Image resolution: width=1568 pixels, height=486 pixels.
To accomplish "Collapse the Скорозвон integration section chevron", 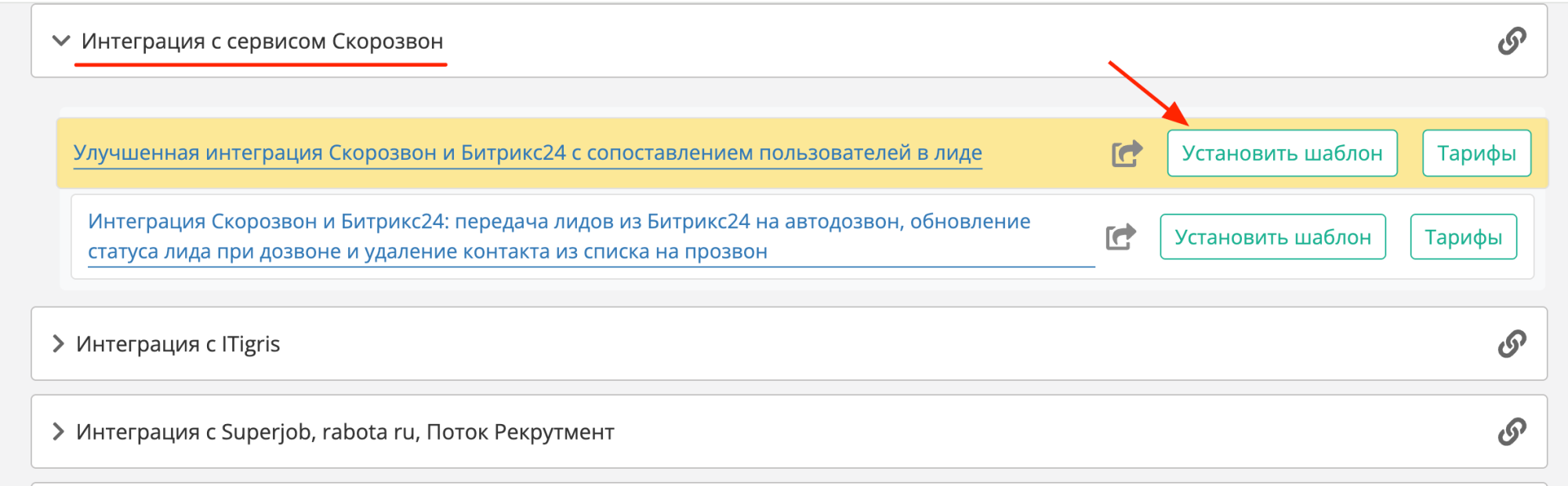I will coord(60,41).
